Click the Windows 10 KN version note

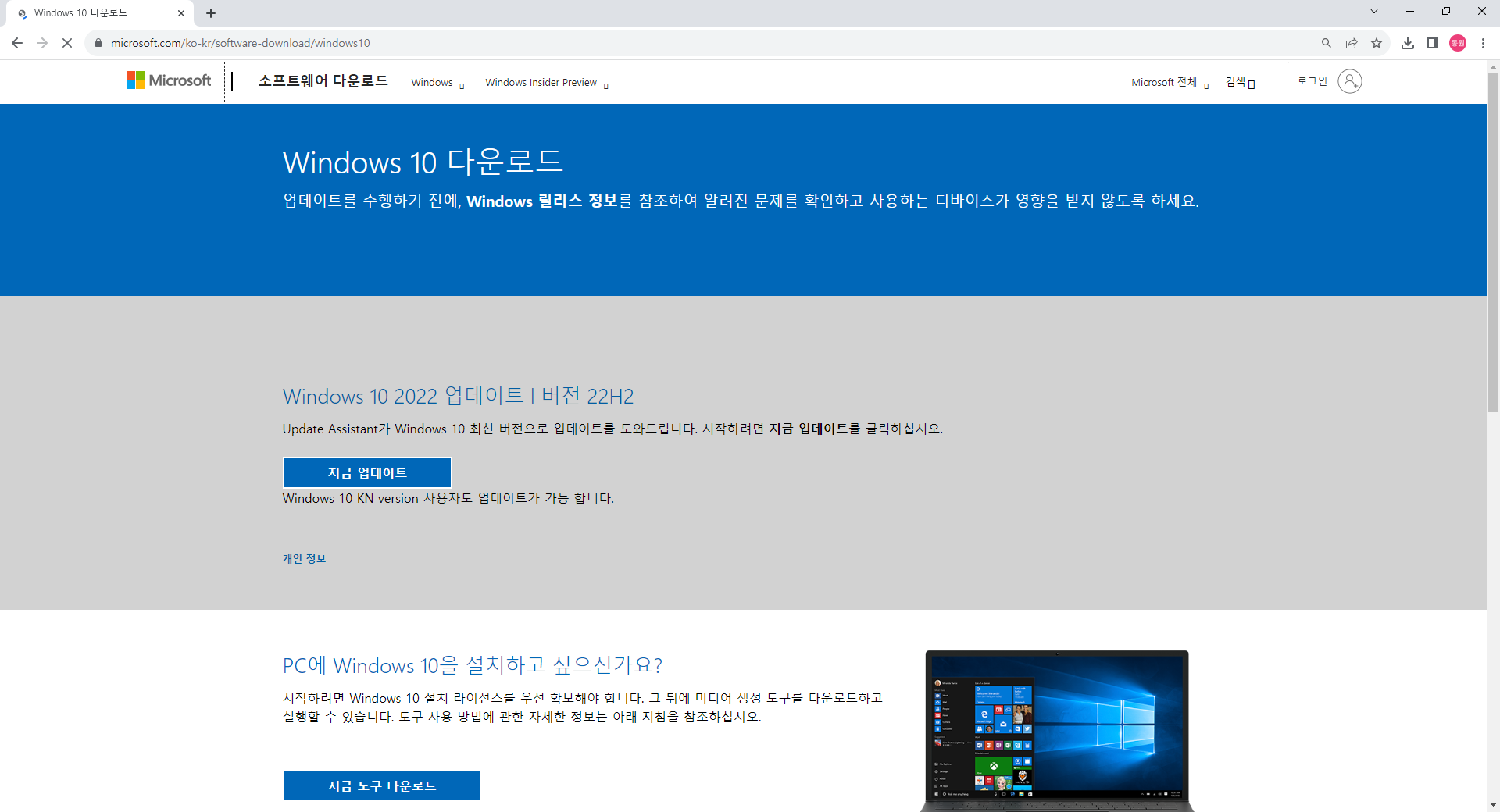tap(448, 498)
